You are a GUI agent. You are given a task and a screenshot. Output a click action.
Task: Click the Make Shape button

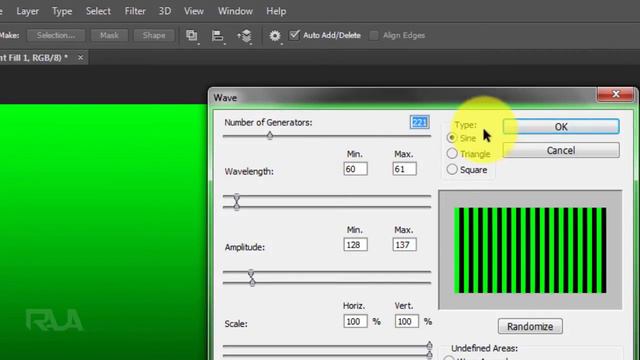154,36
